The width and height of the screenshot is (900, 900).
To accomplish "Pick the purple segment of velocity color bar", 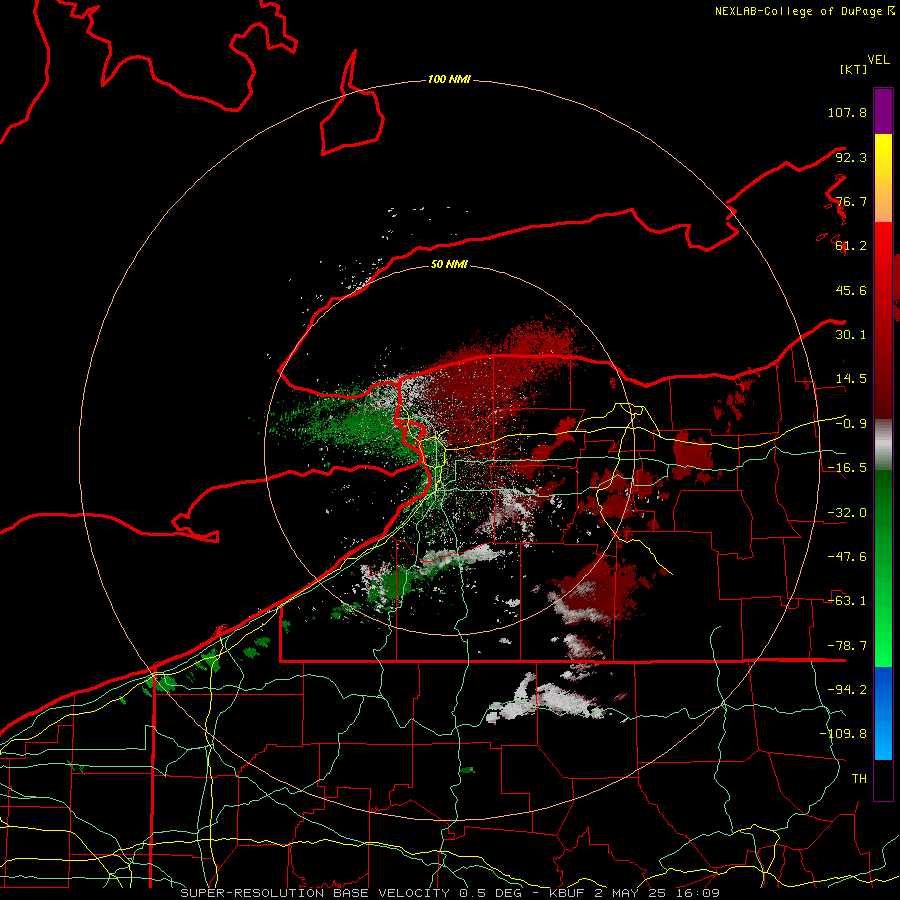I will 883,111.
